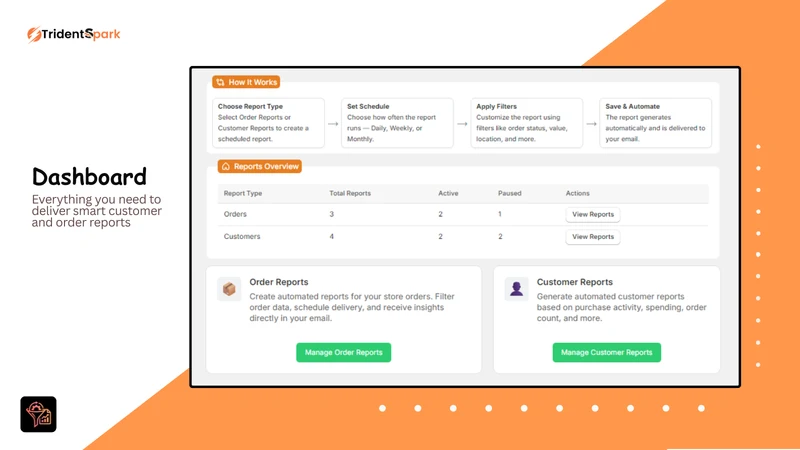Click the Dashboard heading
Screen dimensions: 800x450
point(89,177)
